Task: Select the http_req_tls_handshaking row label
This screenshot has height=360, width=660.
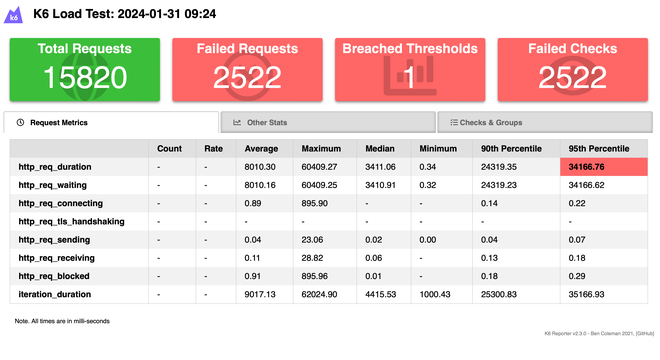Action: [x=72, y=221]
